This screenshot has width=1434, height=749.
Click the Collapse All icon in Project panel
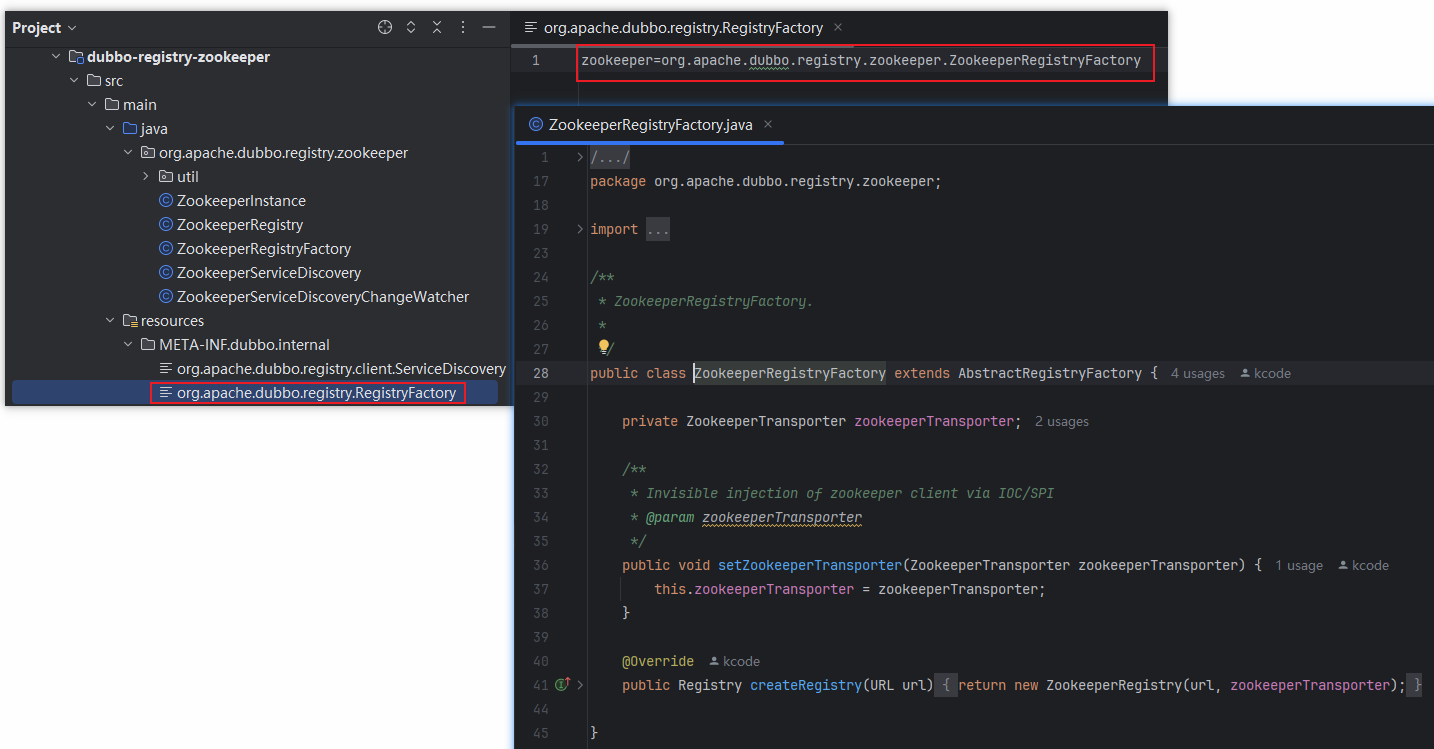pyautogui.click(x=437, y=28)
